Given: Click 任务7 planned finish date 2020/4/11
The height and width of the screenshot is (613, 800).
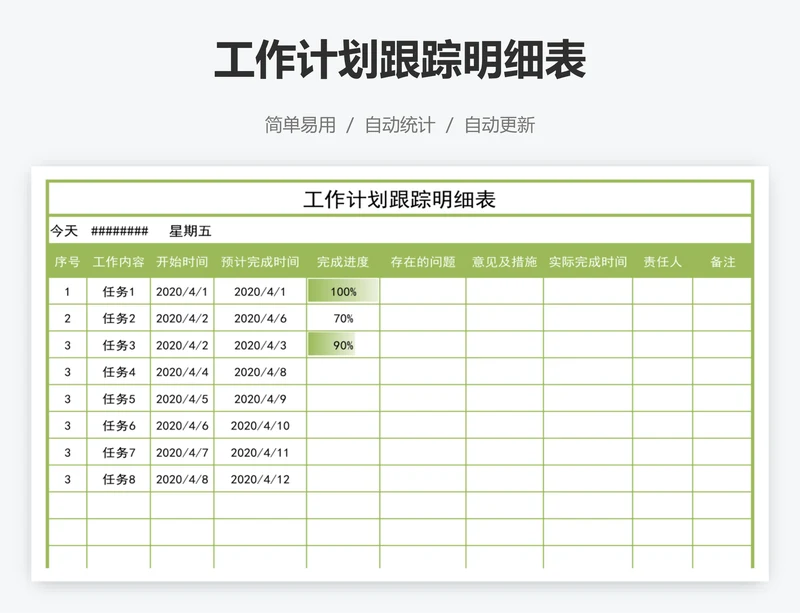Looking at the screenshot, I should [x=260, y=452].
